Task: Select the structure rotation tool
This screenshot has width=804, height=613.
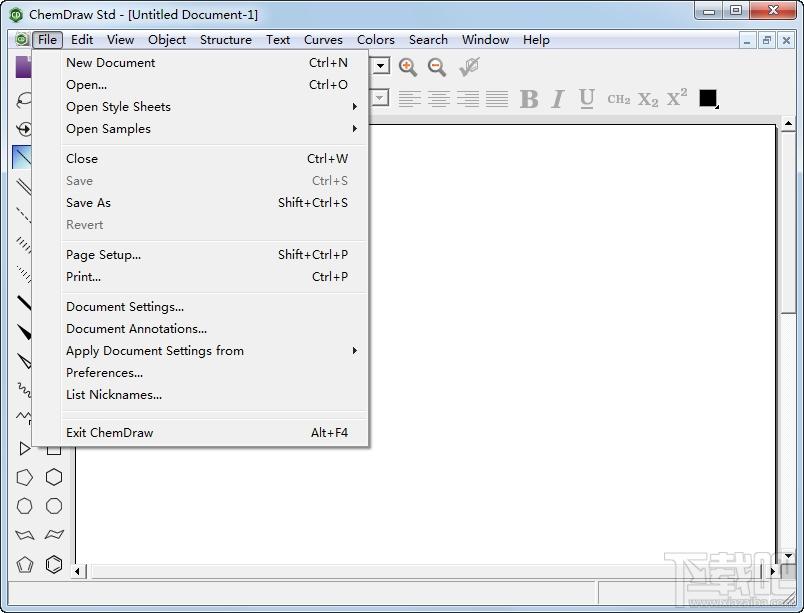Action: (x=24, y=129)
